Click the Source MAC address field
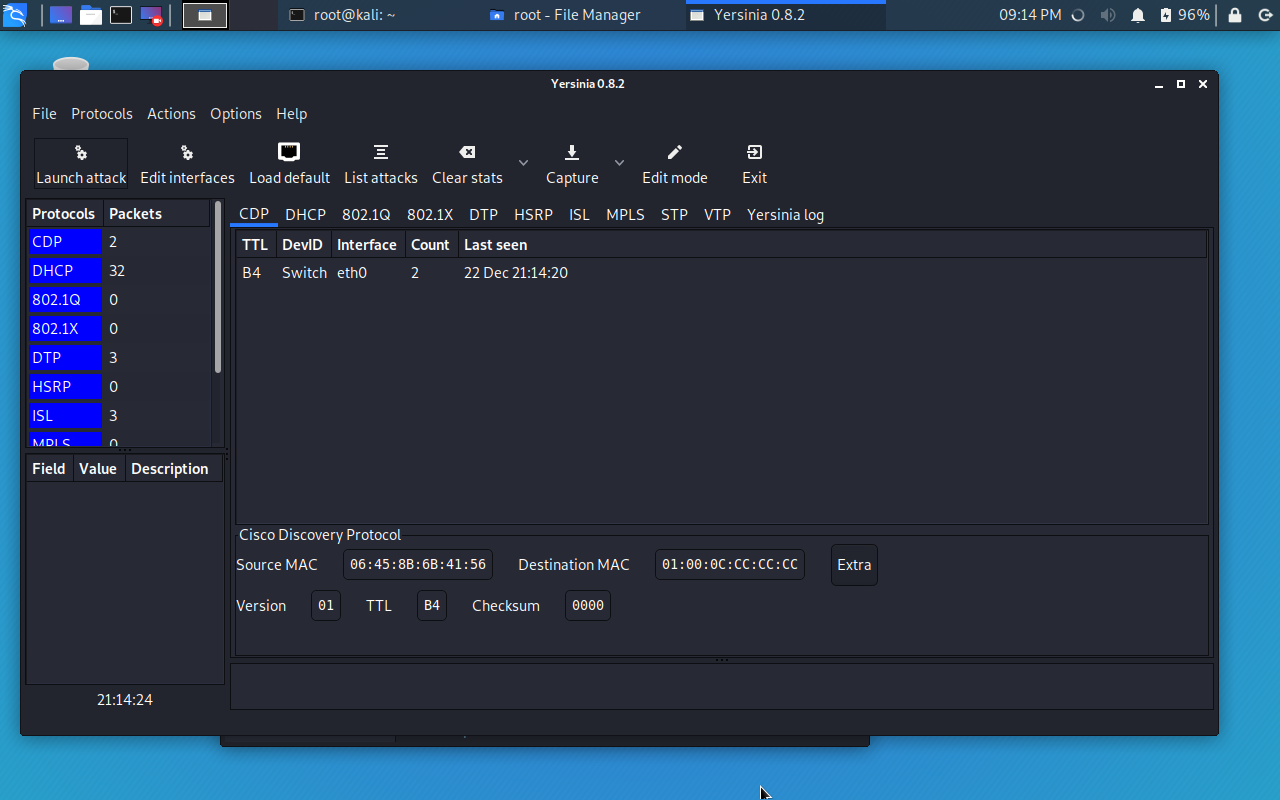Screen dimensions: 1280x800 coord(418,565)
